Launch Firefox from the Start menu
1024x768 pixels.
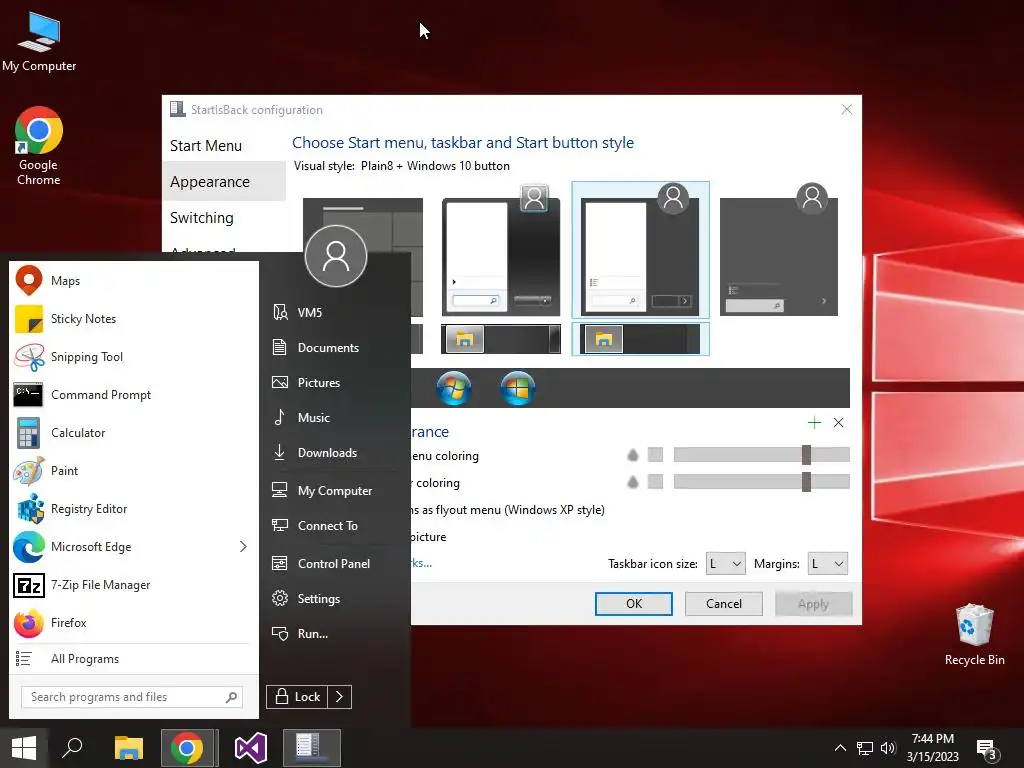[134, 622]
